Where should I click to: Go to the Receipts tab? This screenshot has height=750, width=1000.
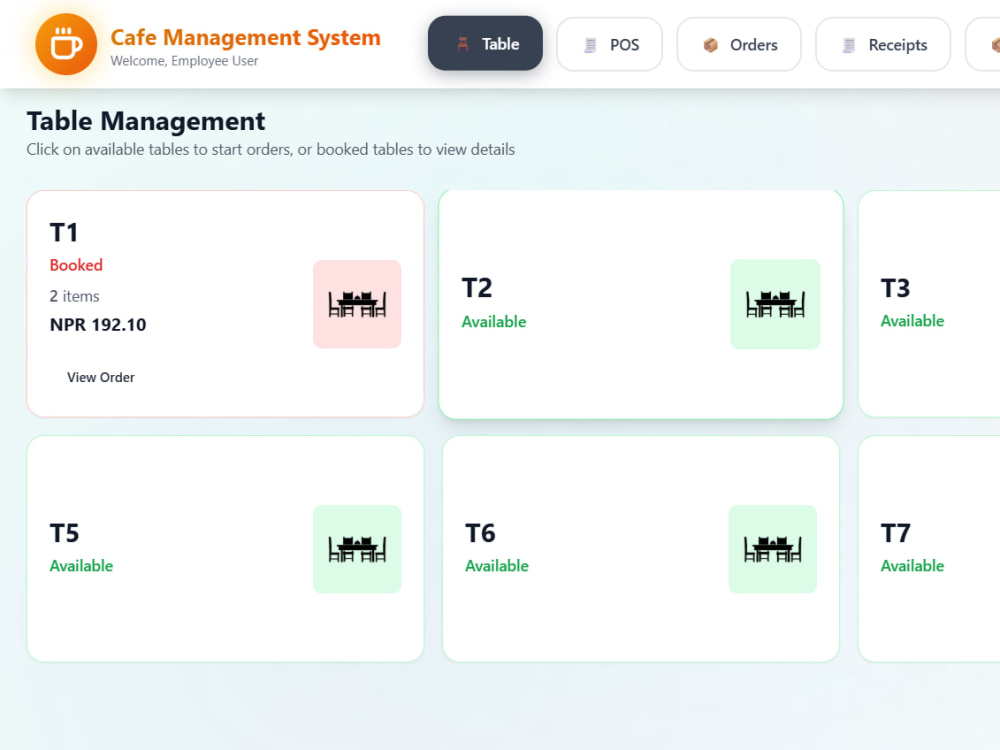pyautogui.click(x=883, y=45)
